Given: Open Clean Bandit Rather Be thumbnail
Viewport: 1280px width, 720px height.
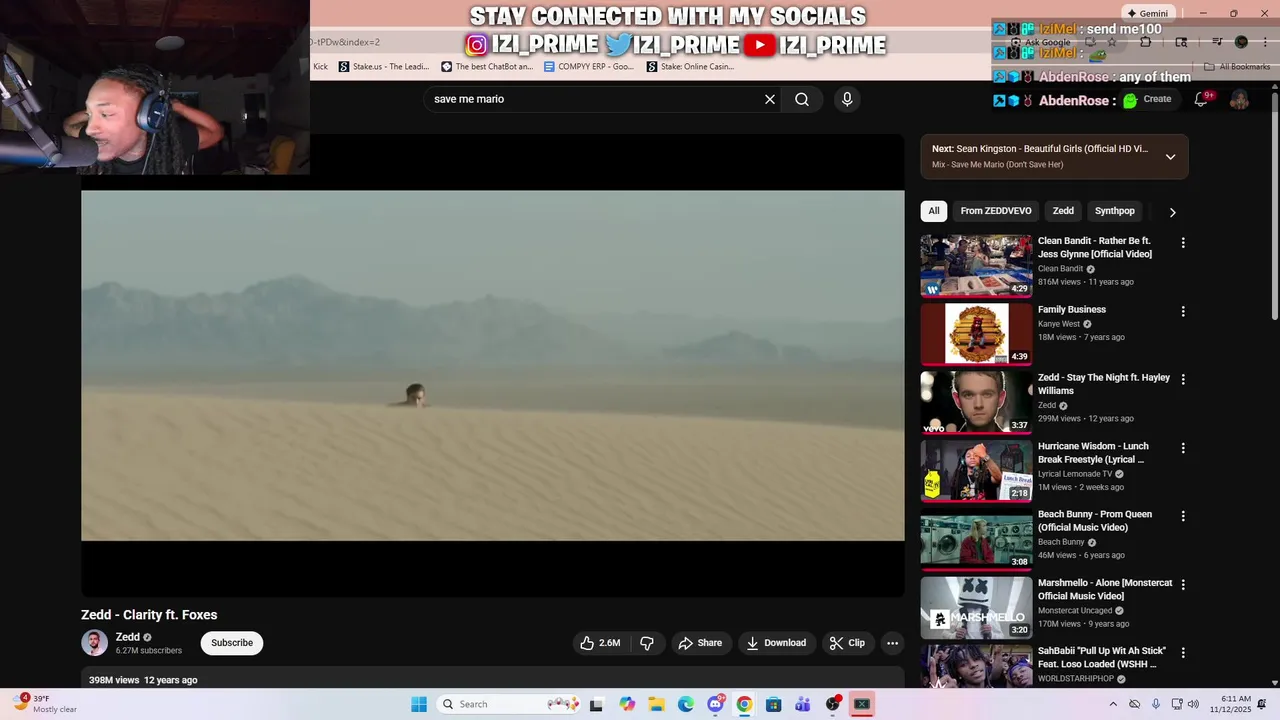Looking at the screenshot, I should [976, 265].
